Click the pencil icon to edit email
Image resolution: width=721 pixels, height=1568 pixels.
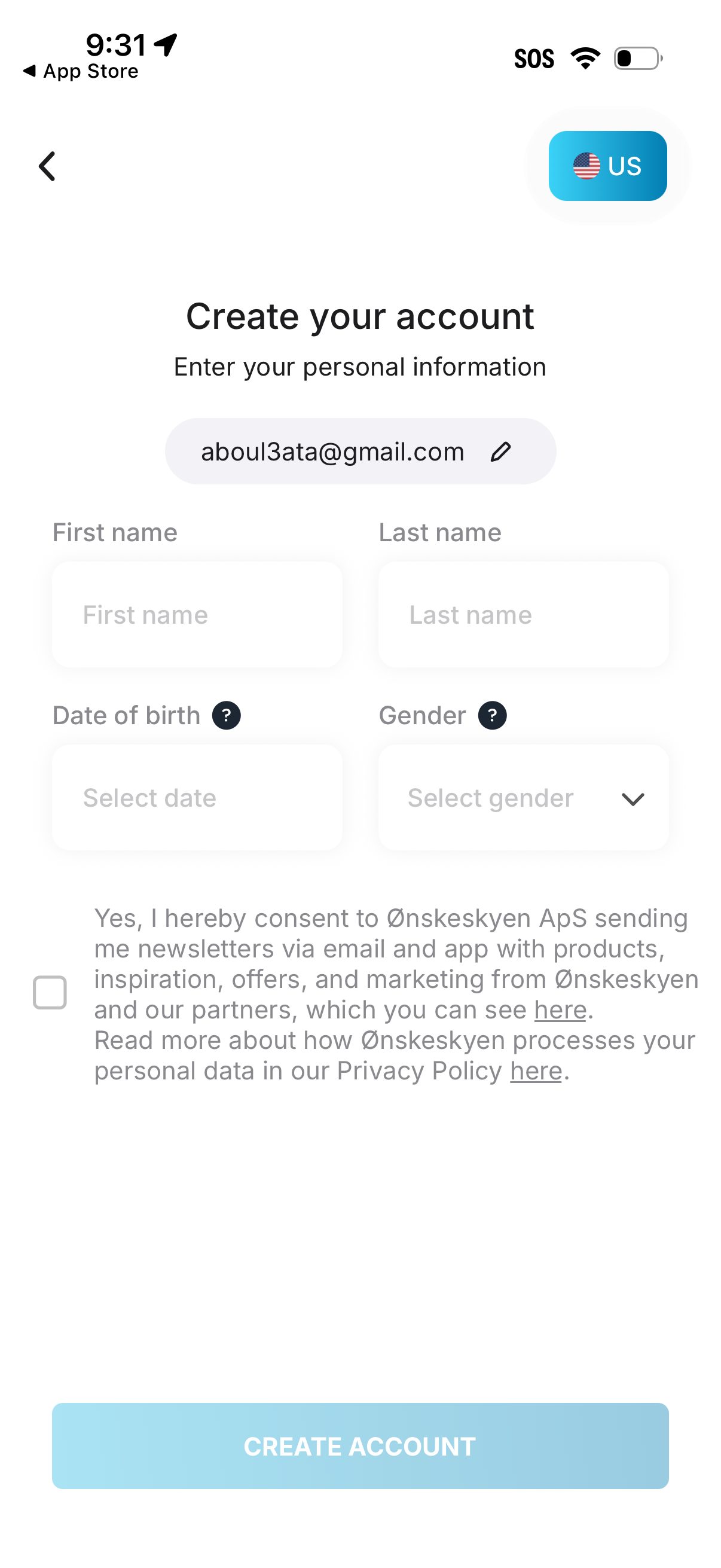[x=500, y=451]
